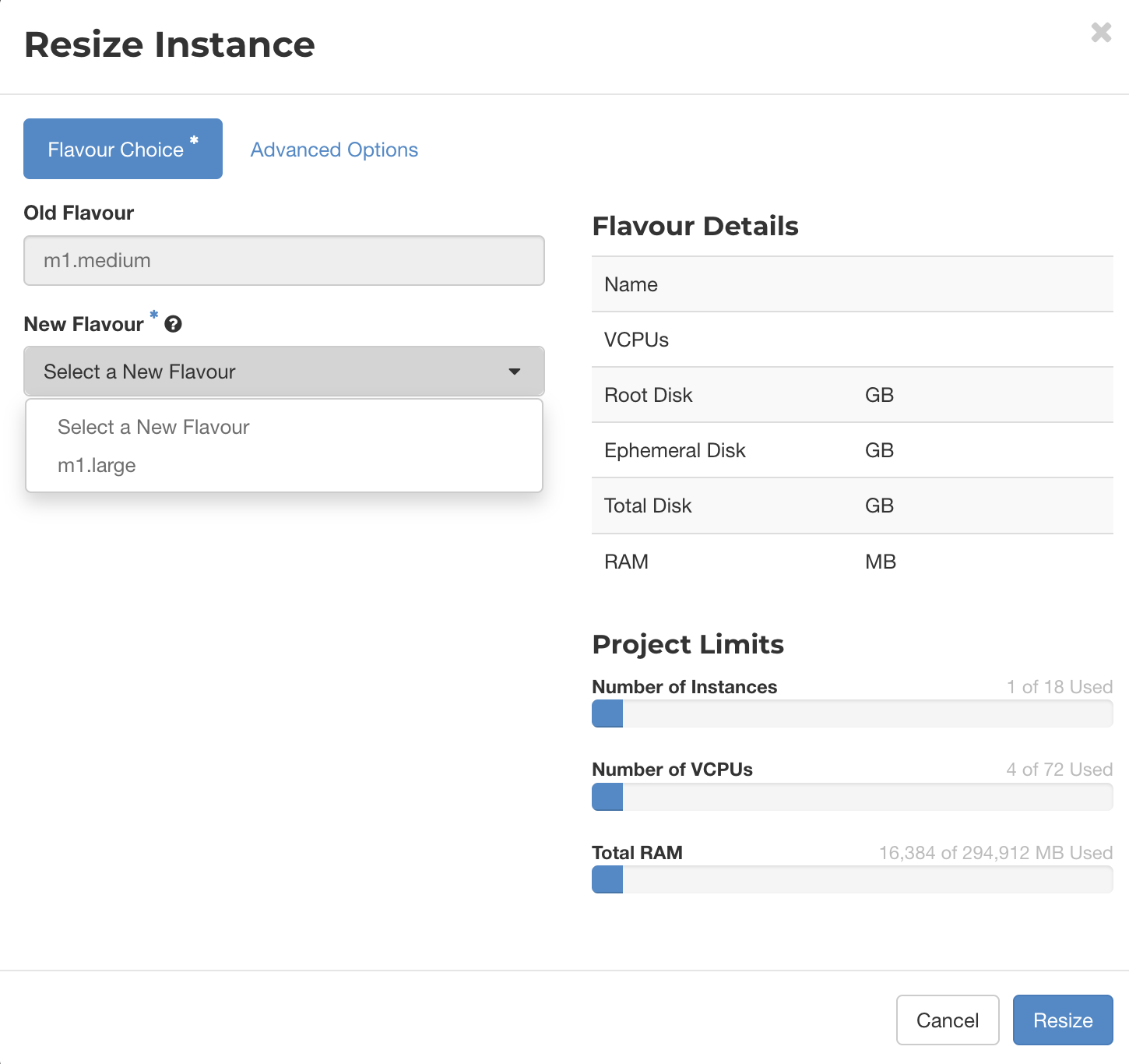
Task: Click the Total Disk details row
Action: coord(853,506)
